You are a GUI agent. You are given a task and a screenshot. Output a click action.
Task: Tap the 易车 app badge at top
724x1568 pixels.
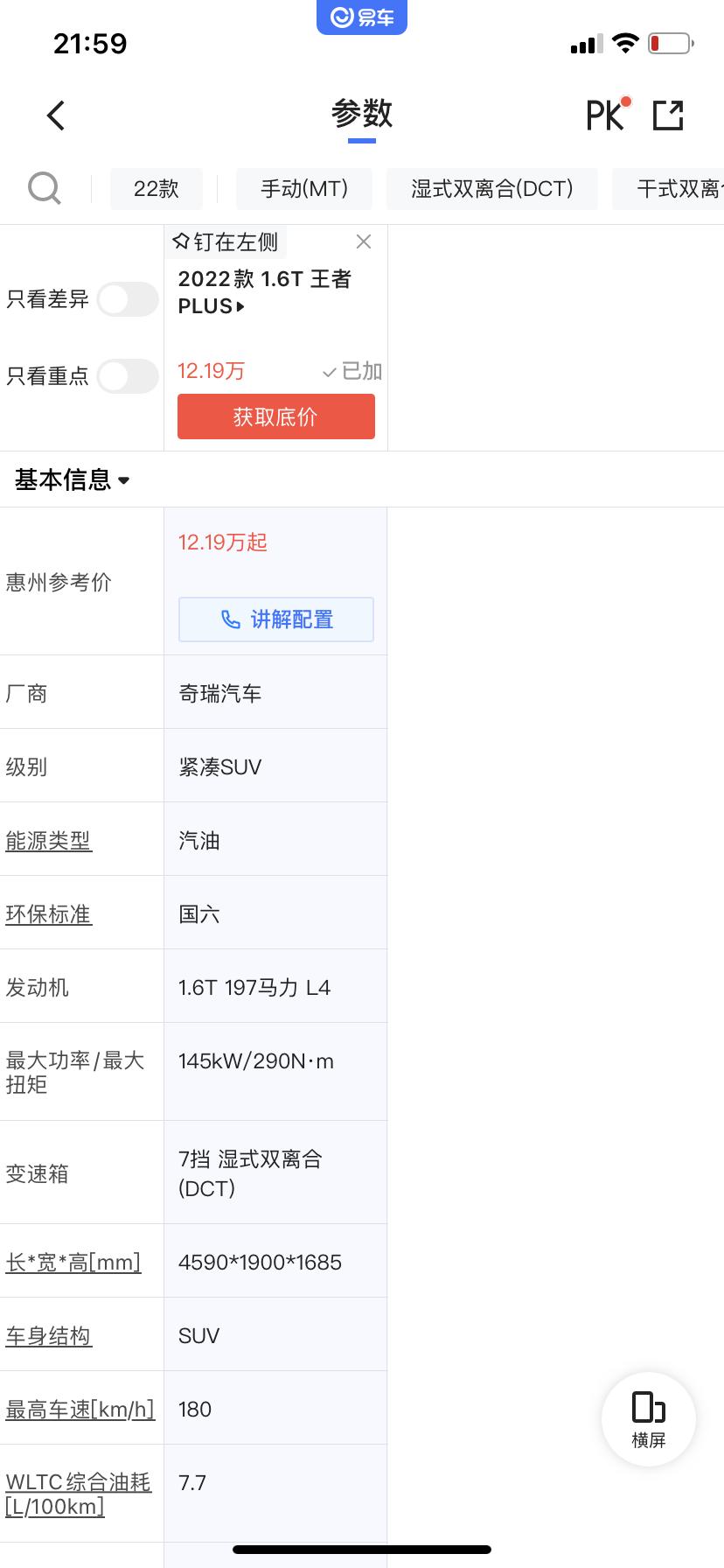click(362, 17)
